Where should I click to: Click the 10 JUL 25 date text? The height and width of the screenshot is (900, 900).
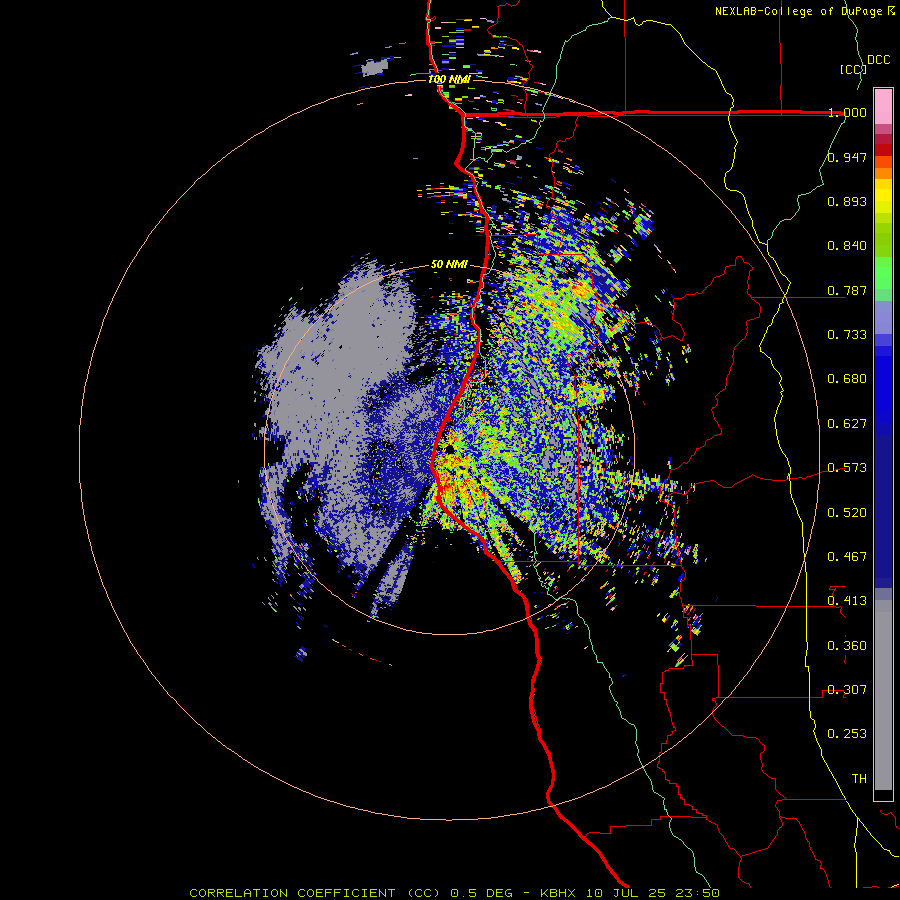coord(626,893)
